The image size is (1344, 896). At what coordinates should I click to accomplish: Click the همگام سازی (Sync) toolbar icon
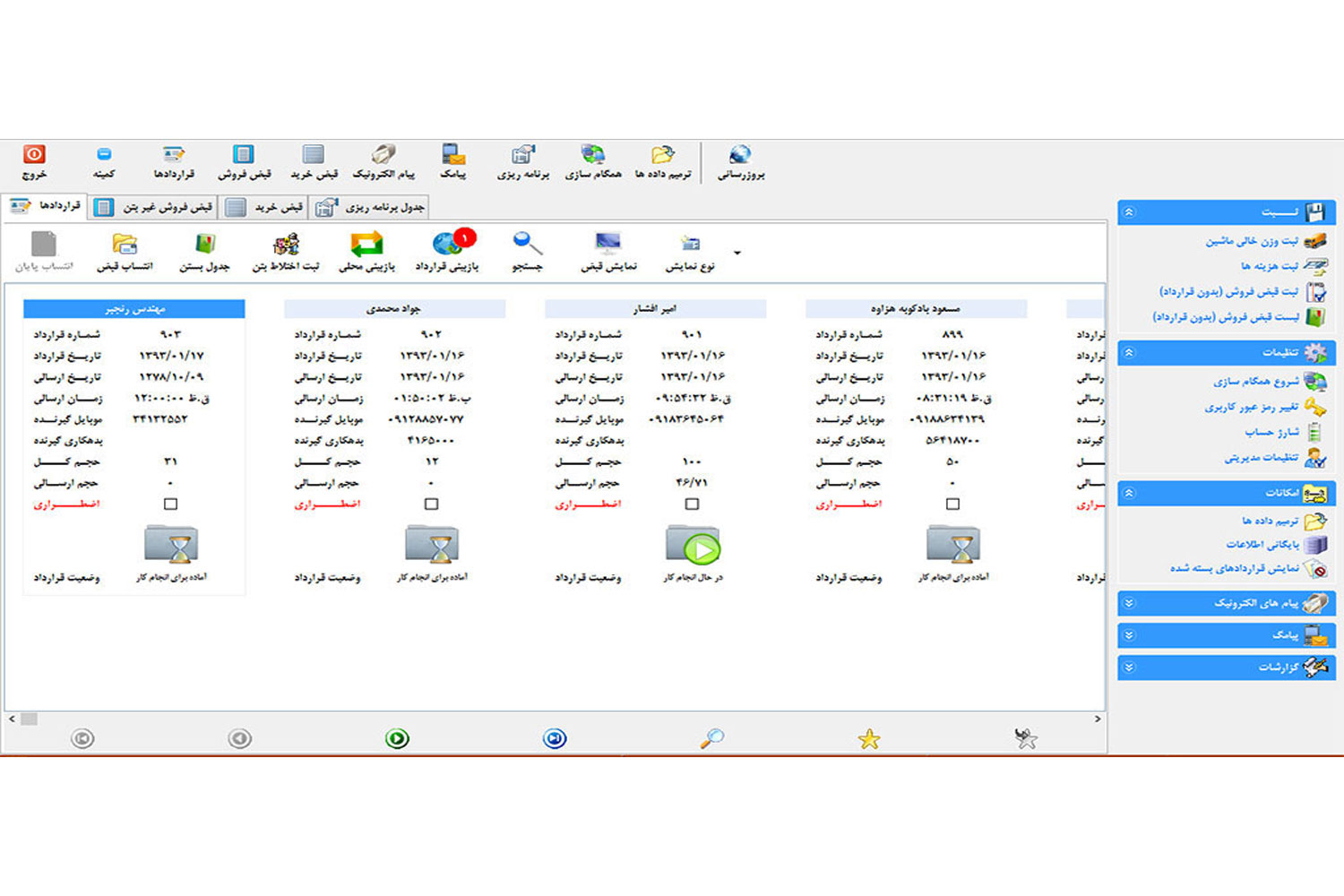pyautogui.click(x=592, y=155)
